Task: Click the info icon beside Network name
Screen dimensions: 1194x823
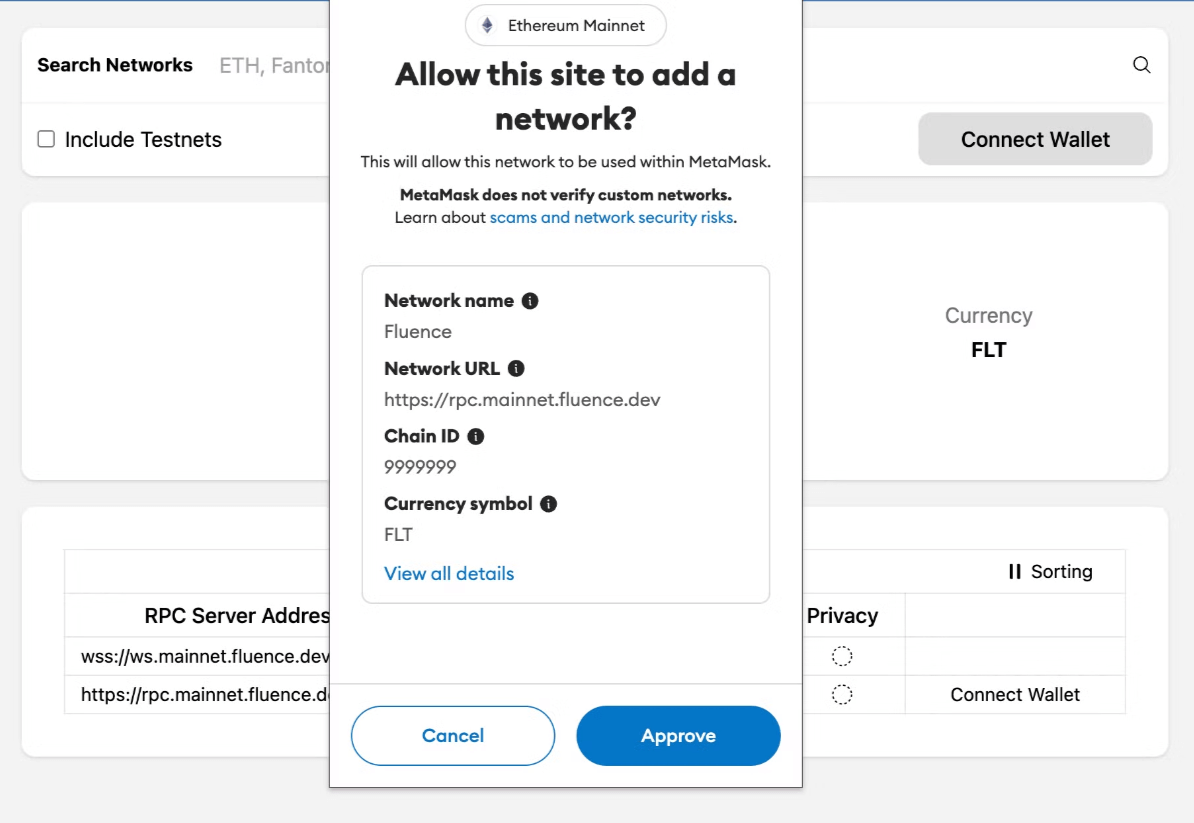Action: pyautogui.click(x=531, y=300)
